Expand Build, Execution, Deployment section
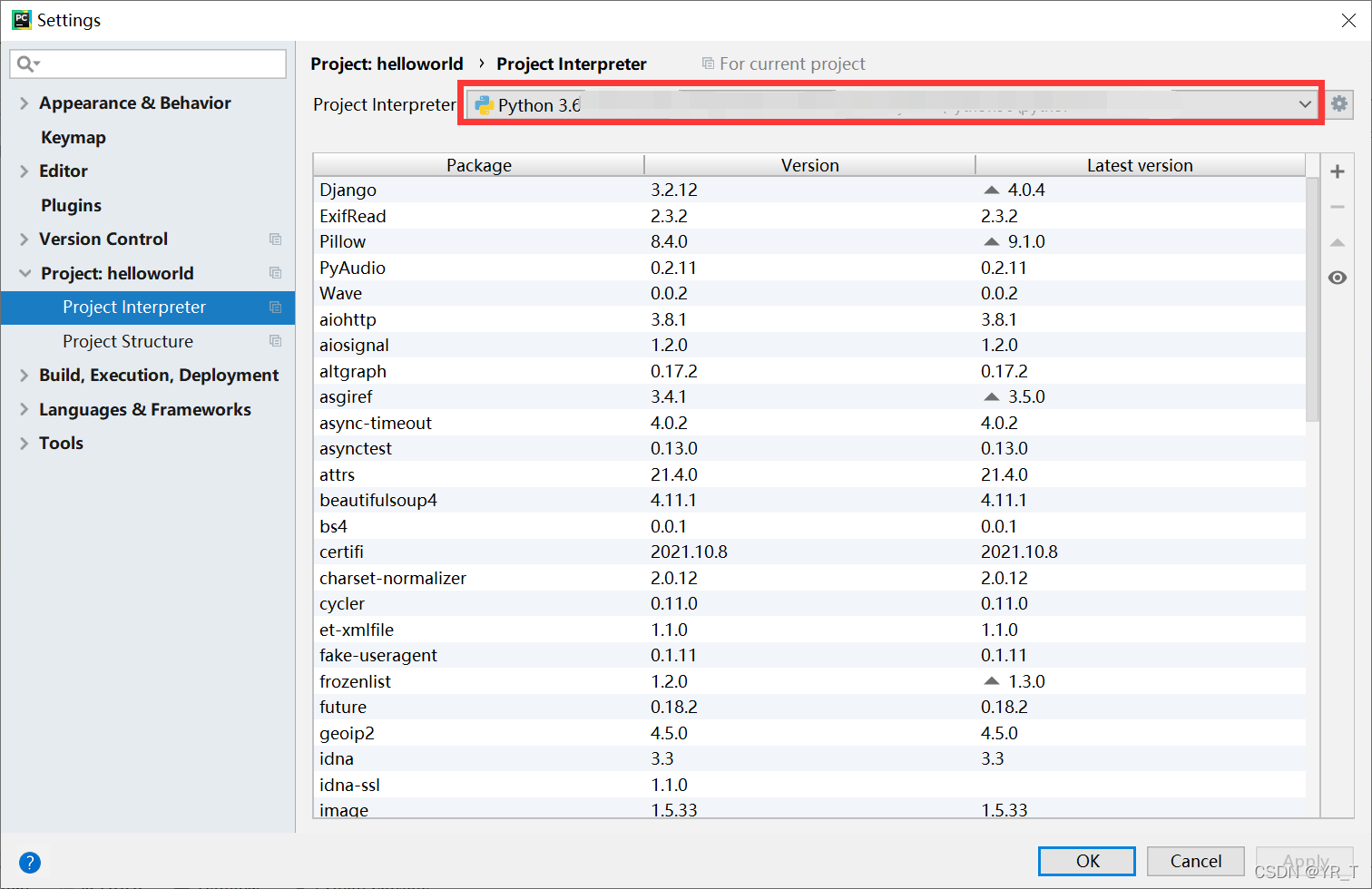The height and width of the screenshot is (889, 1372). [24, 375]
